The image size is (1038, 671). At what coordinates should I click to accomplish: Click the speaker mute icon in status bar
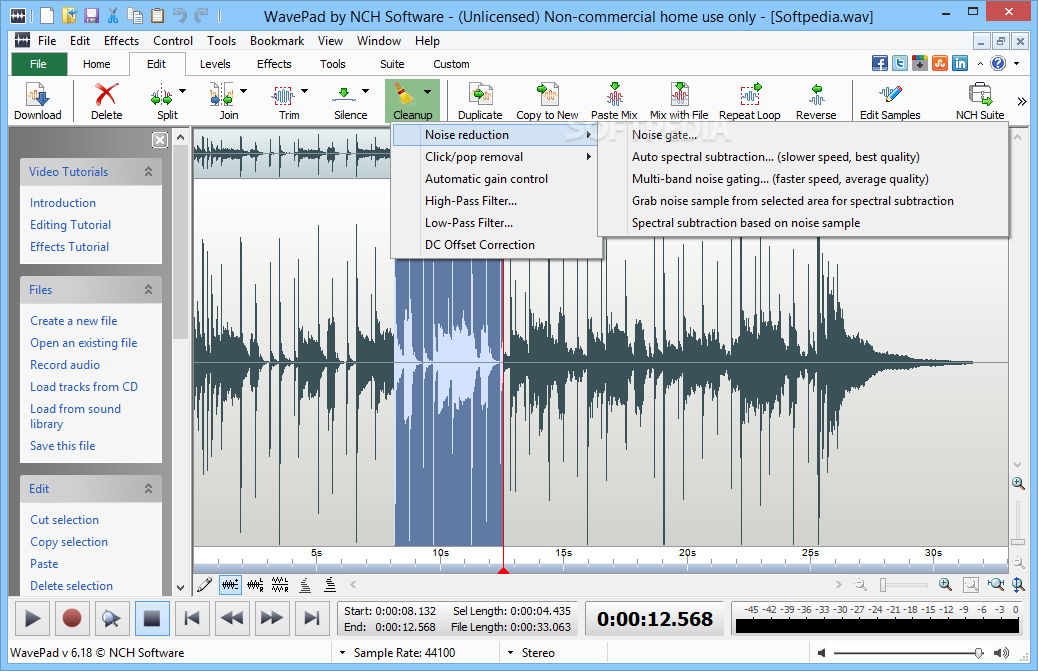tap(822, 653)
